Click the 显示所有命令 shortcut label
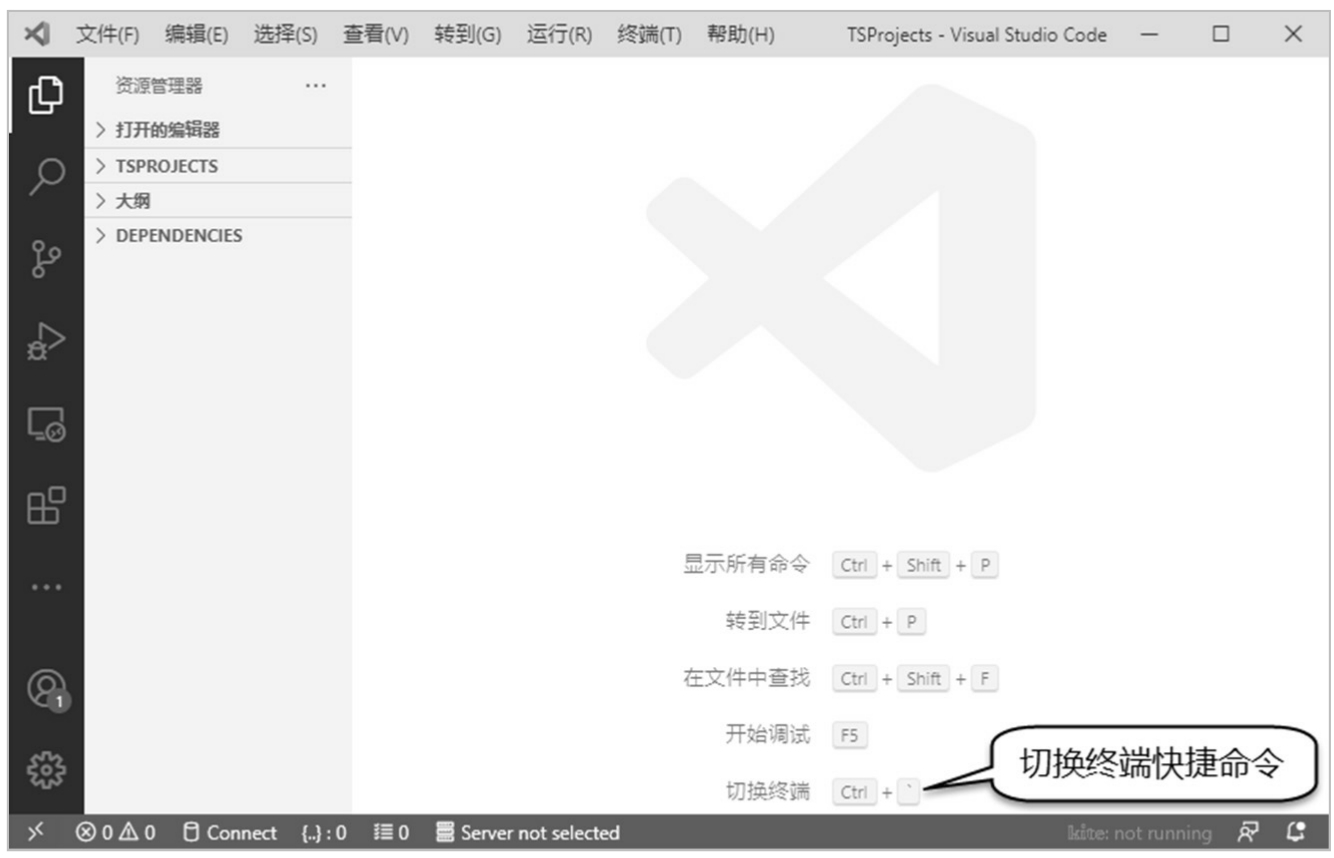The image size is (1334, 858). pos(746,564)
